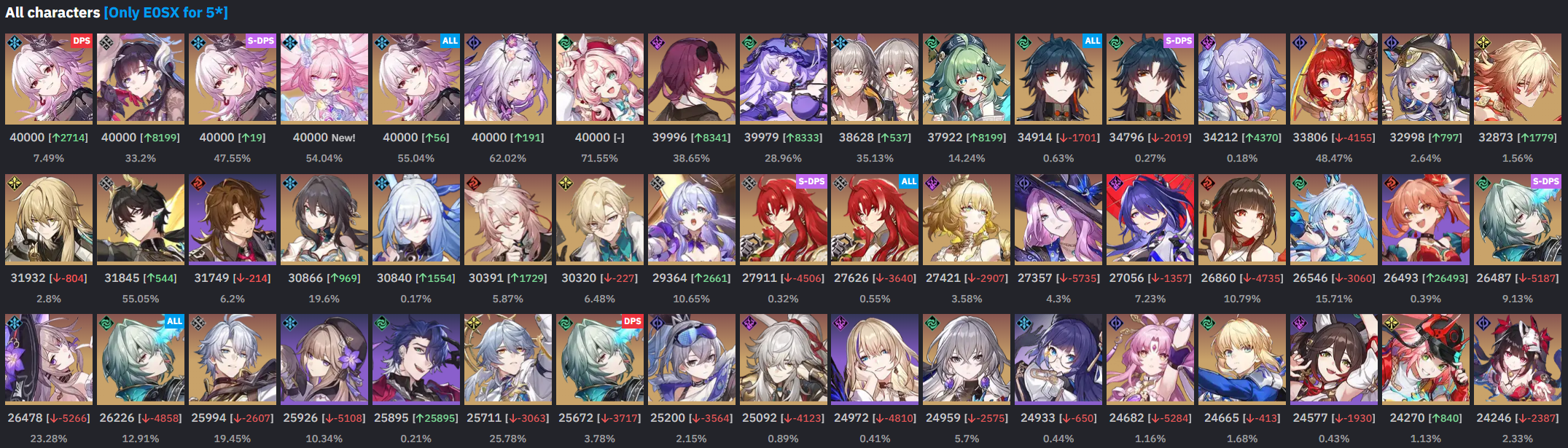Click the ice element icon on the 30840 portrait
This screenshot has width=1568, height=448.
[381, 184]
